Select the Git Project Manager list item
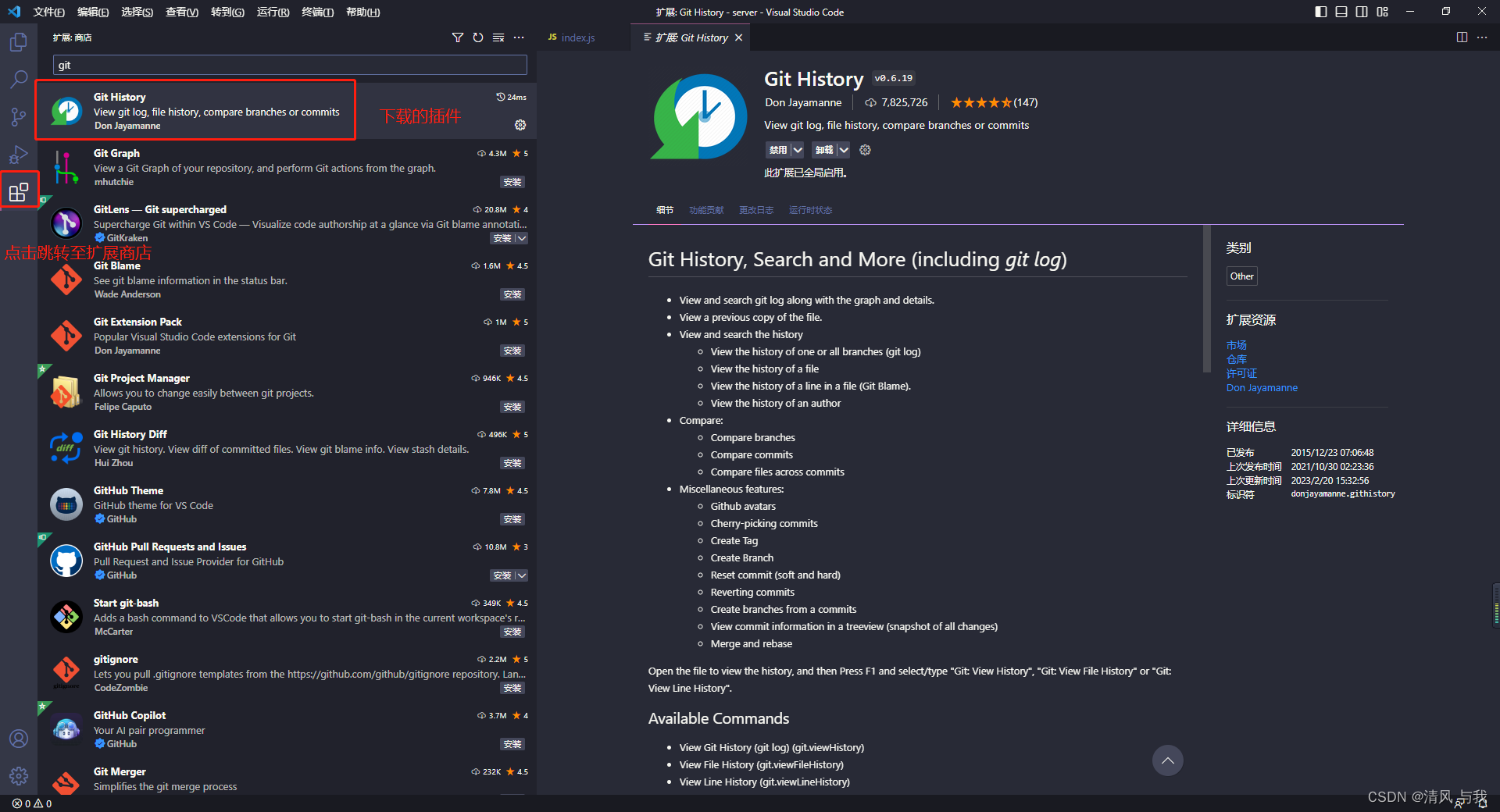 tap(287, 392)
